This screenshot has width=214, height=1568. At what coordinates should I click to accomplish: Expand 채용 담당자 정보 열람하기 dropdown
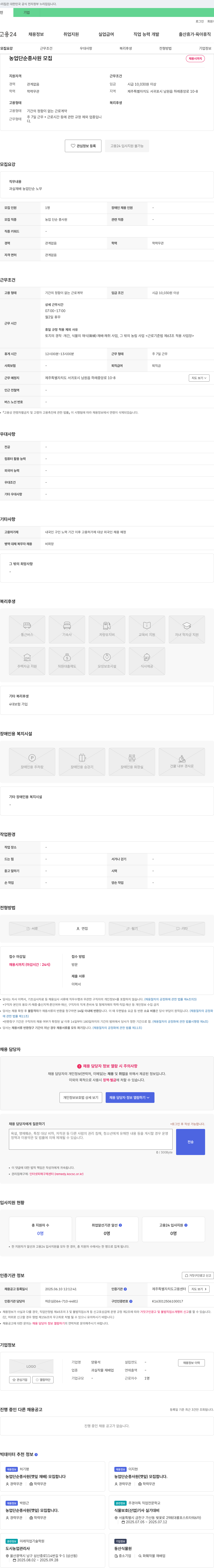(130, 1098)
